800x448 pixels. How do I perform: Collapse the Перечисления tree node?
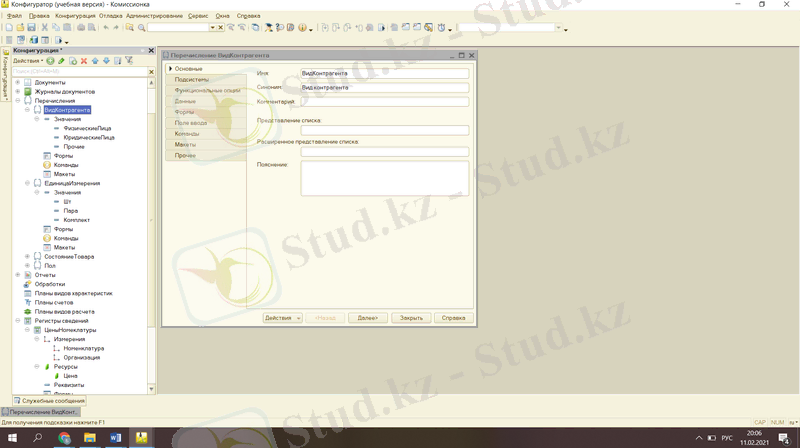coord(17,101)
